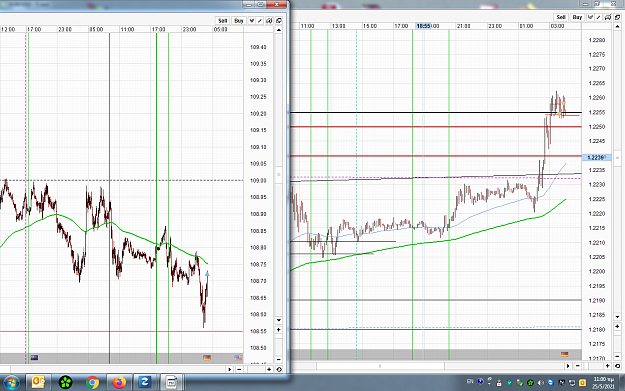Click the reset zoom icon on right chart
This screenshot has height=391, width=625.
coord(617,365)
